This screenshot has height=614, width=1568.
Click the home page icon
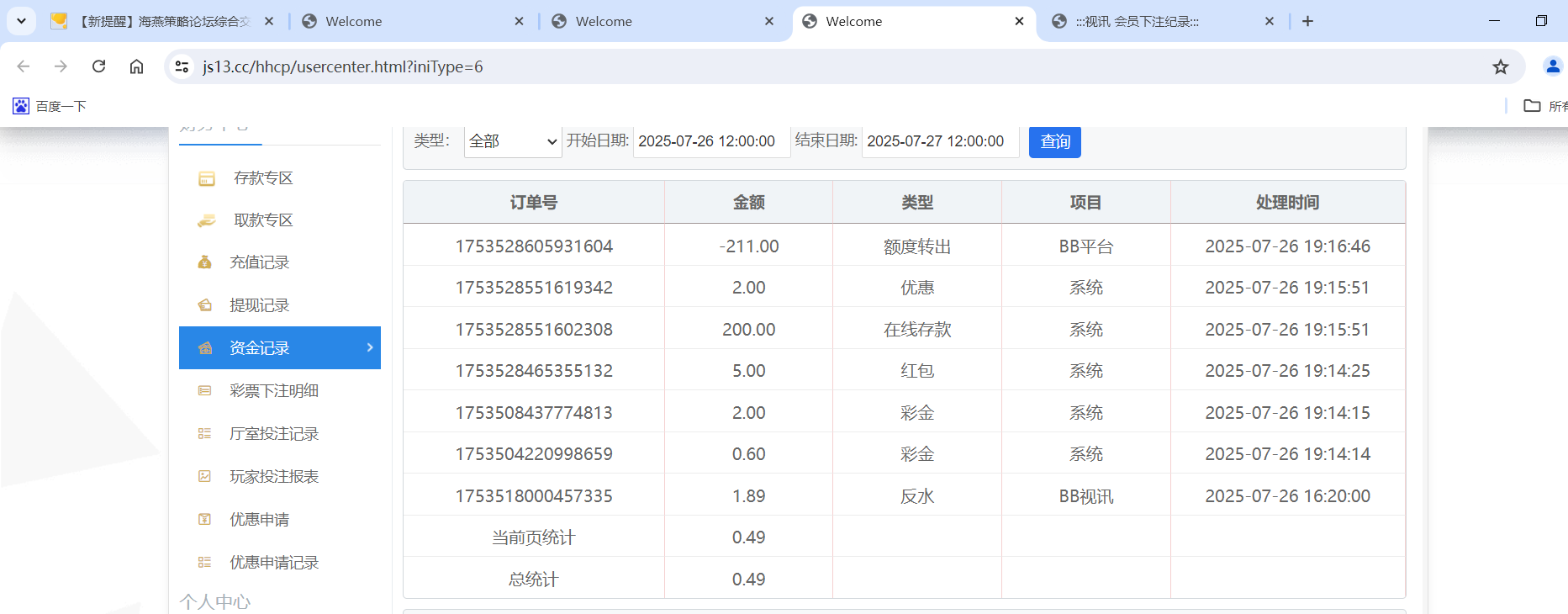click(x=136, y=66)
